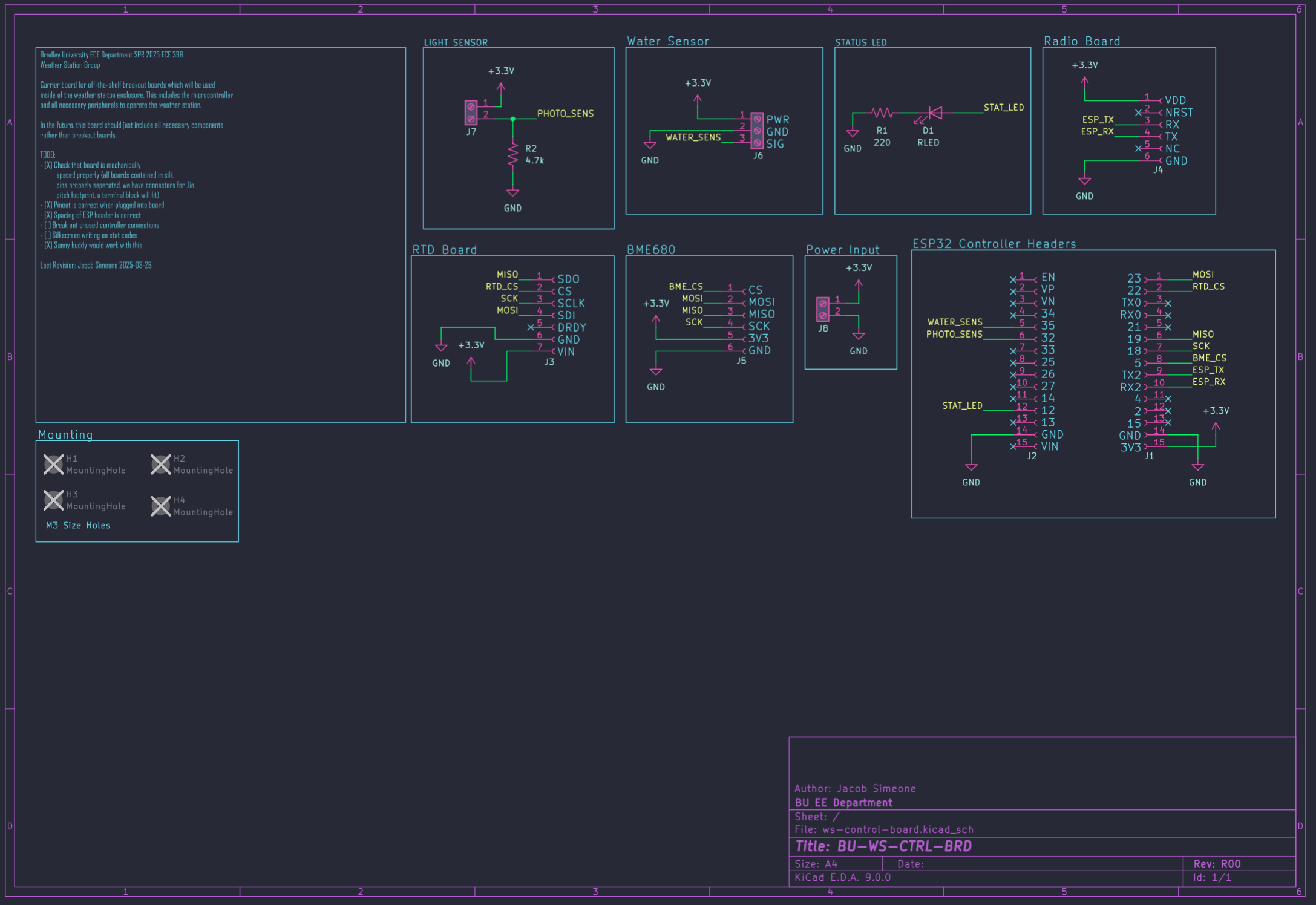Click the PHOTO_SENS label in Light Sensor

(x=565, y=114)
